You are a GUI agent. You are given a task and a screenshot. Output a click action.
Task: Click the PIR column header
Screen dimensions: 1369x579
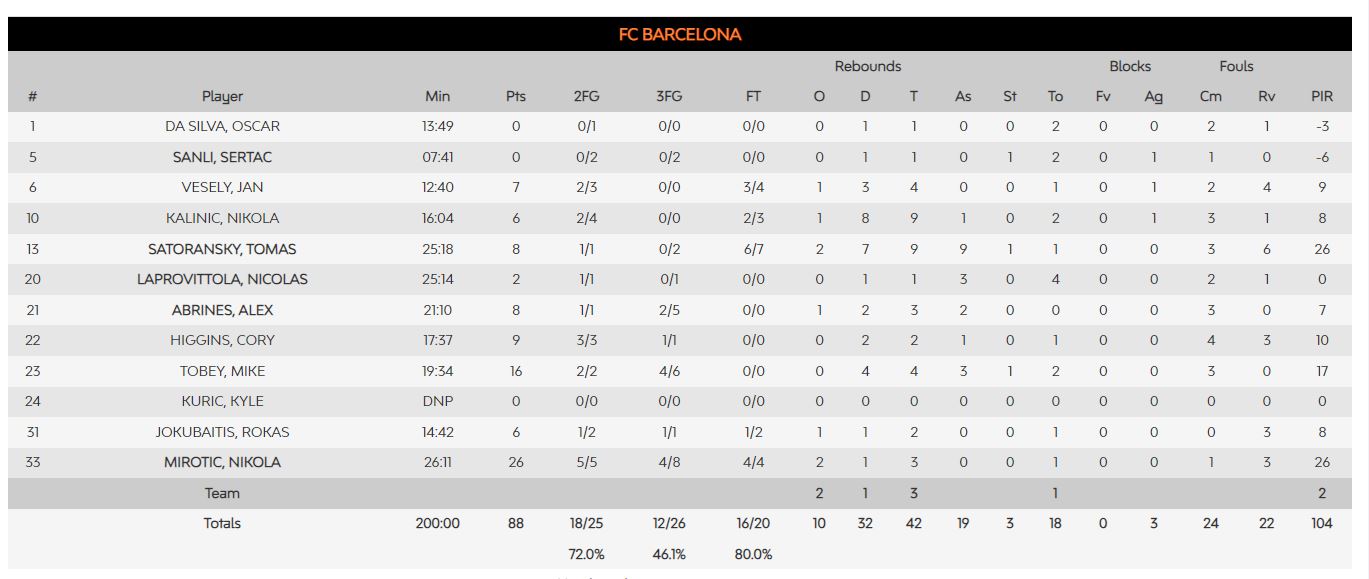pos(1322,96)
